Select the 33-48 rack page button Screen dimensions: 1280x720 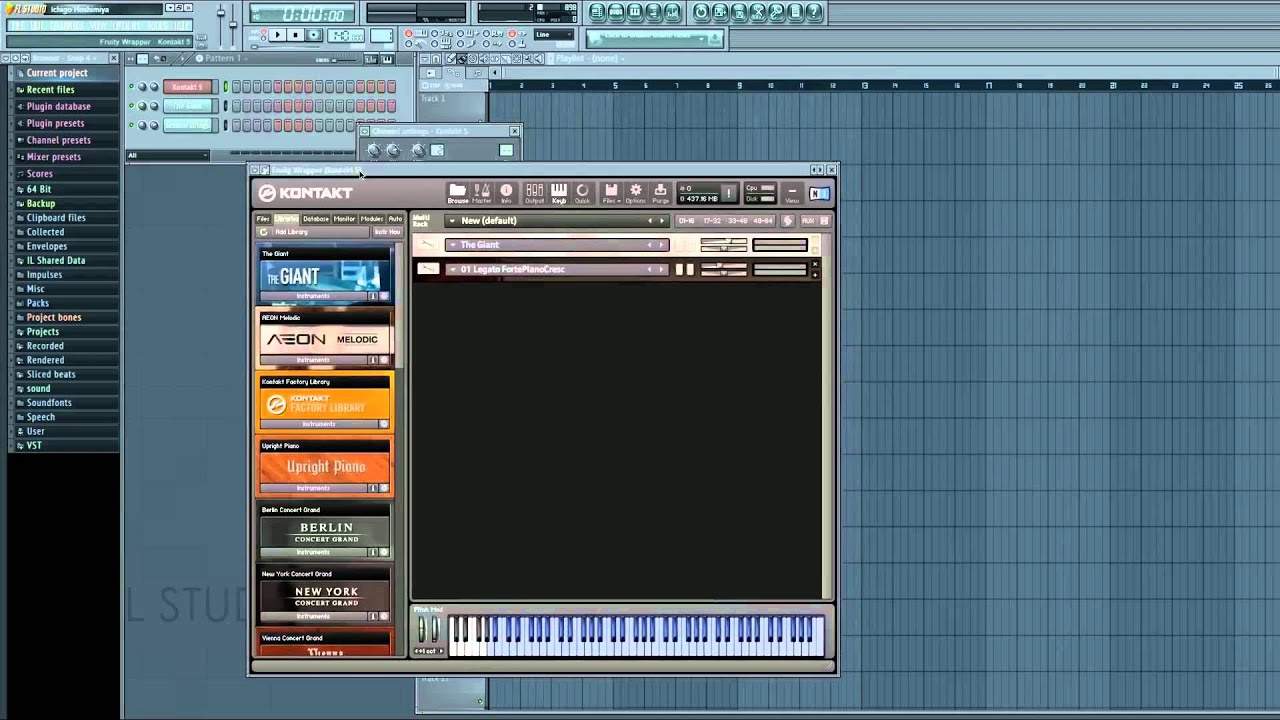click(737, 221)
